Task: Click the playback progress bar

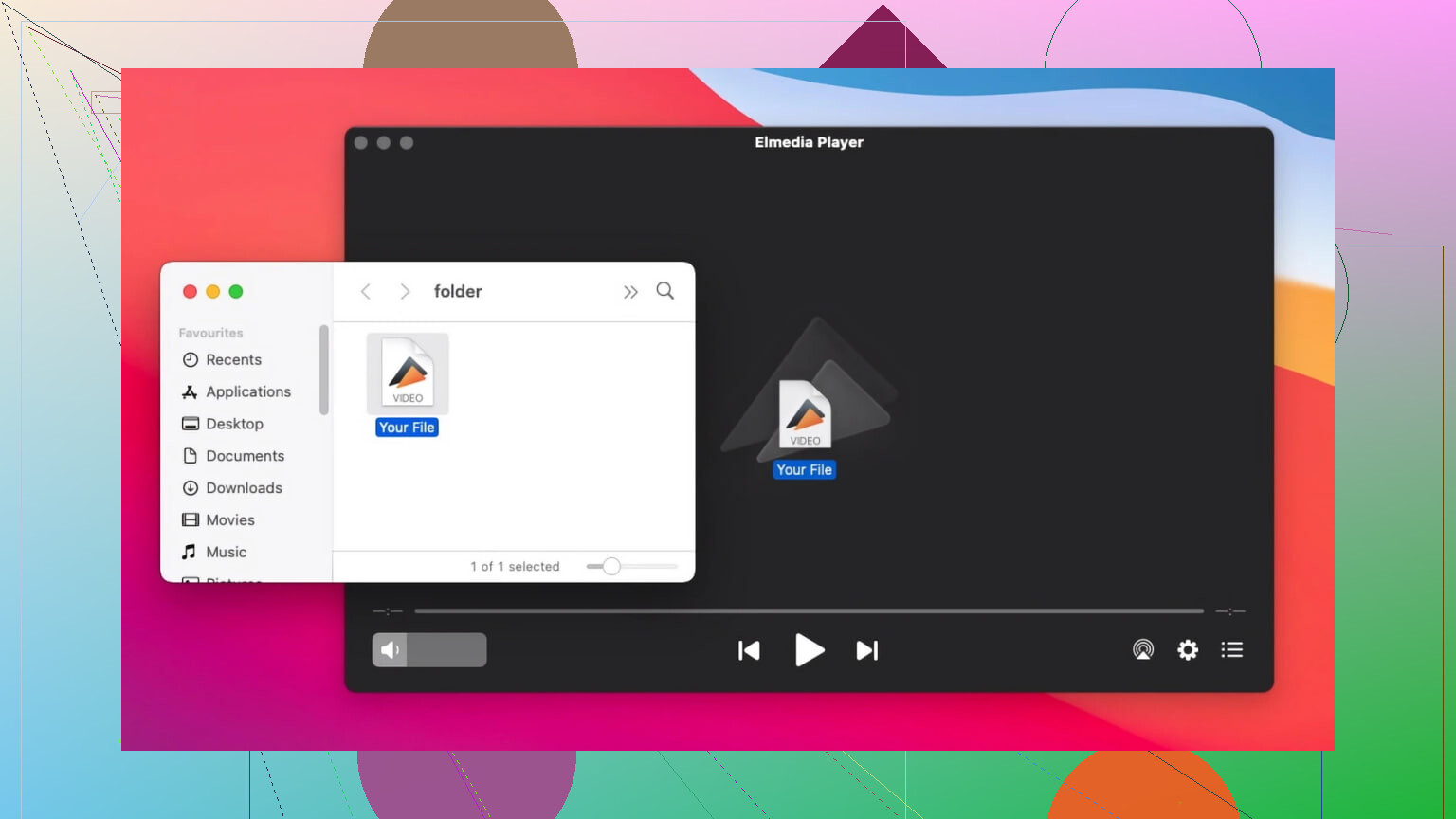Action: 809,611
